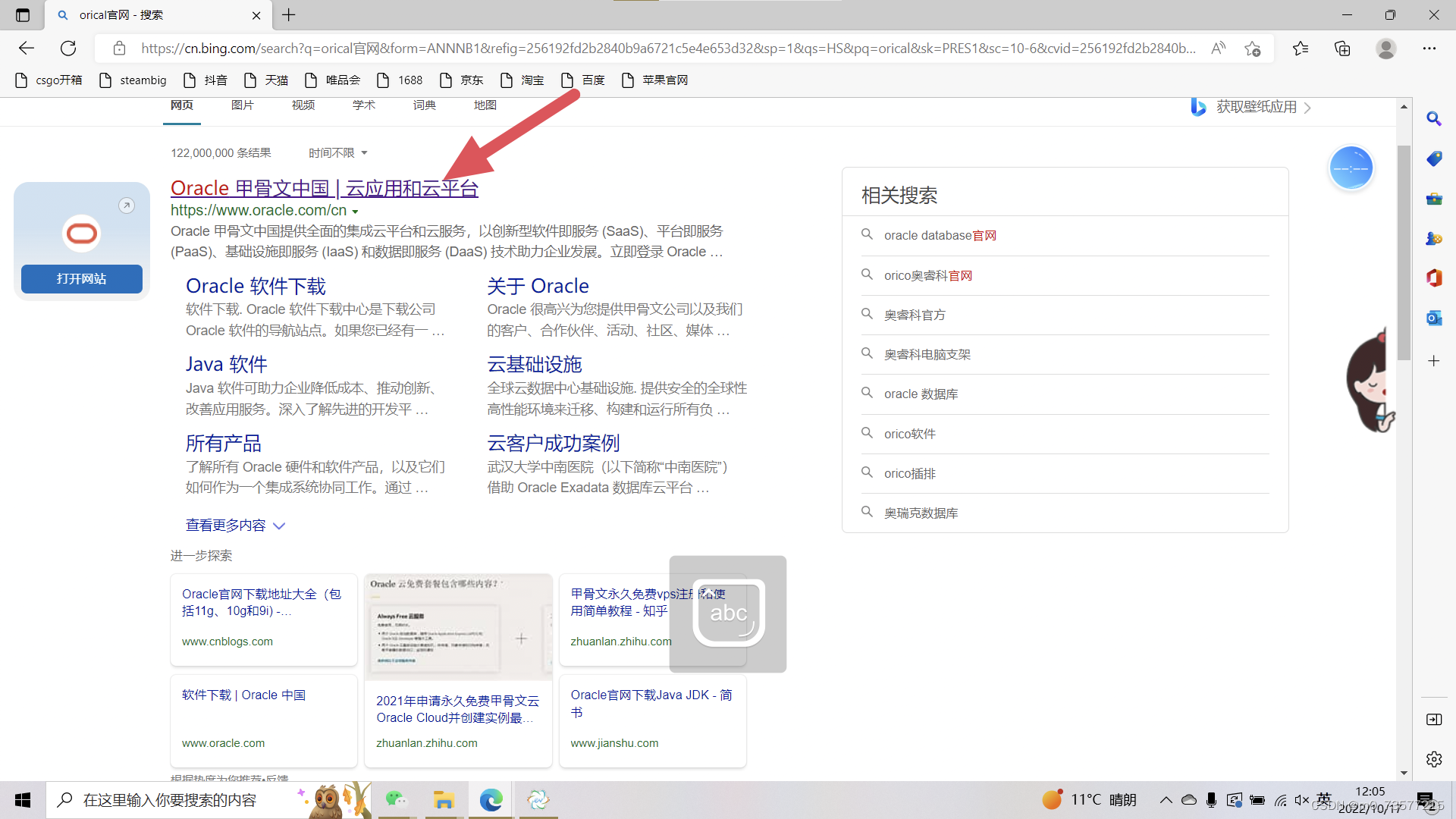The width and height of the screenshot is (1456, 819).
Task: Open steambig bookmark
Action: tap(133, 80)
